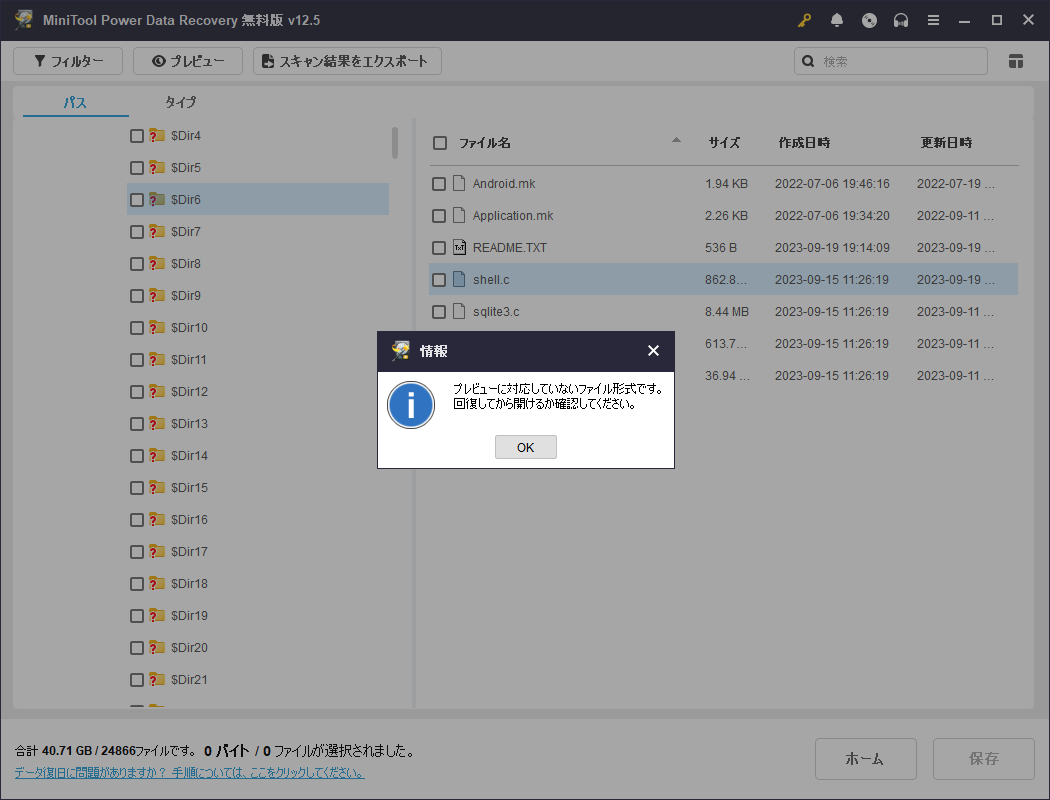This screenshot has height=800, width=1050.
Task: Check the $Dir10 checkbox
Action: (x=137, y=328)
